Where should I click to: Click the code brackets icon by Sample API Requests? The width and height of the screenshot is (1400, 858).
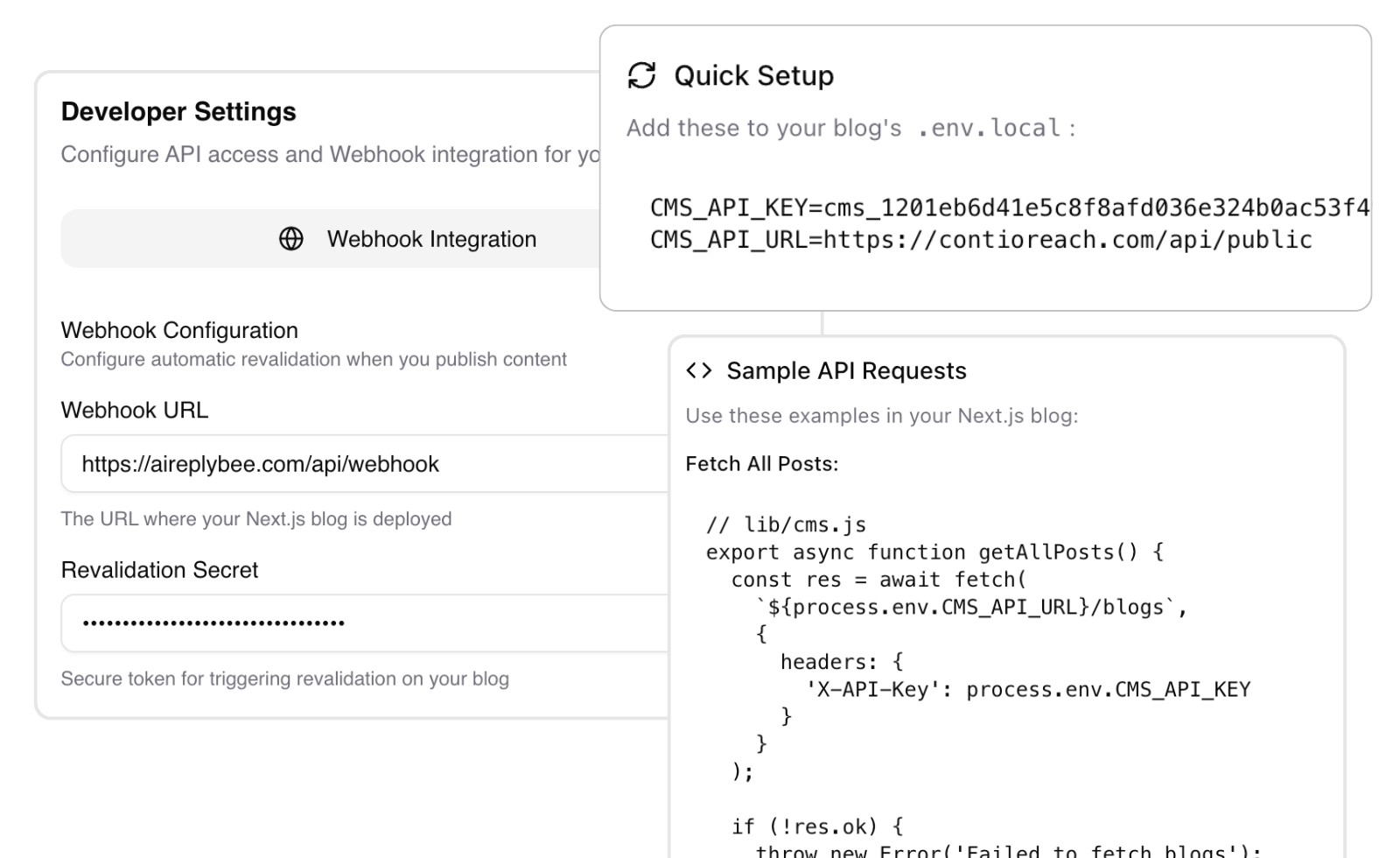699,370
